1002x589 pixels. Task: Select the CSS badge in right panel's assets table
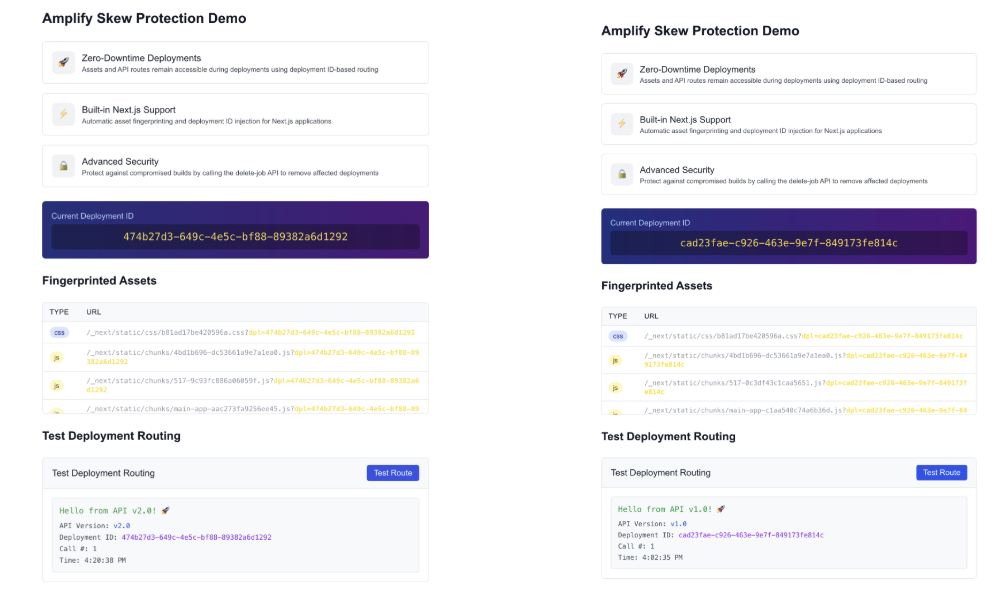(618, 336)
